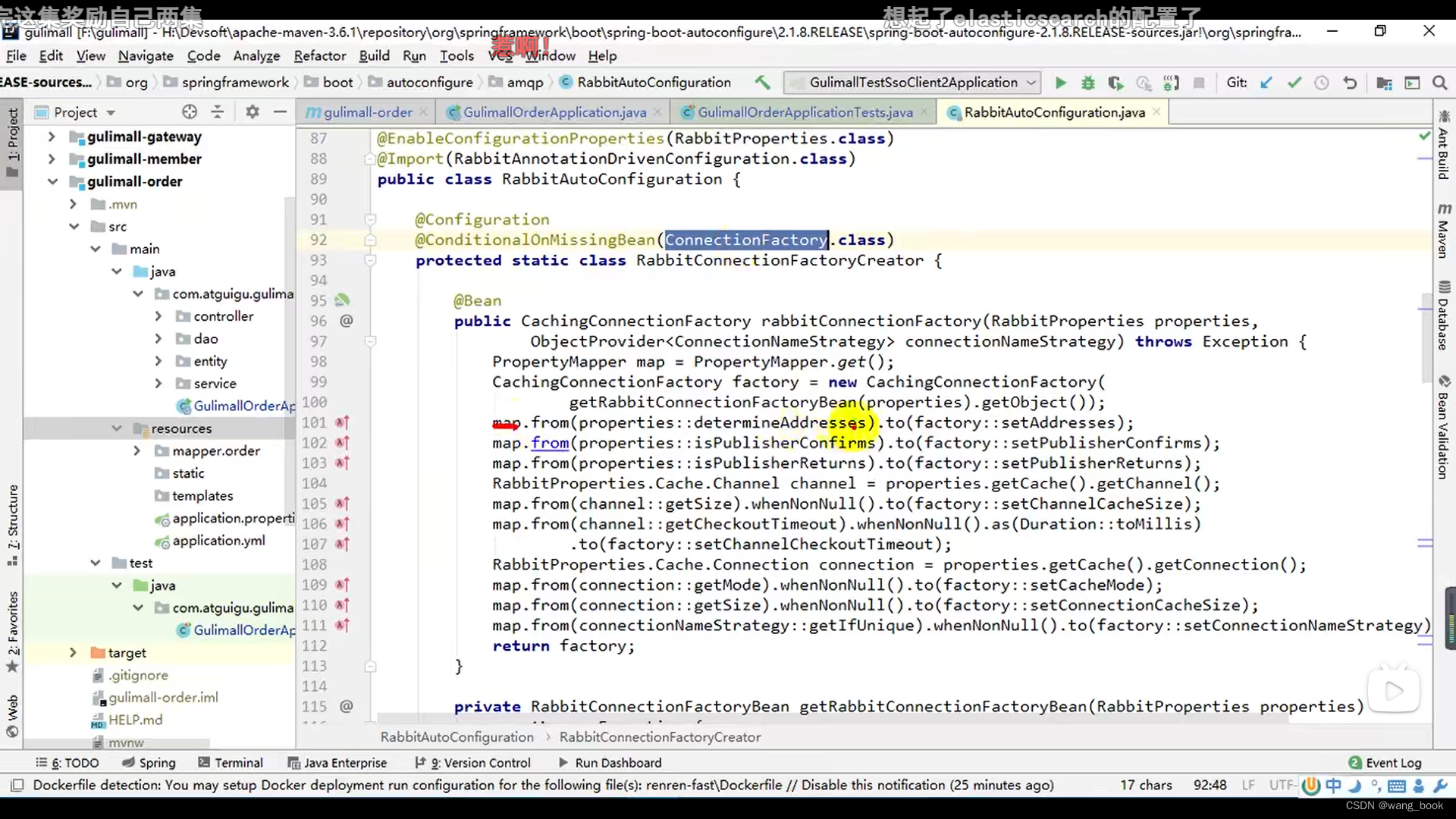Switch to GulimallOrderApplication.java tab
This screenshot has width=1456, height=819.
tap(555, 112)
